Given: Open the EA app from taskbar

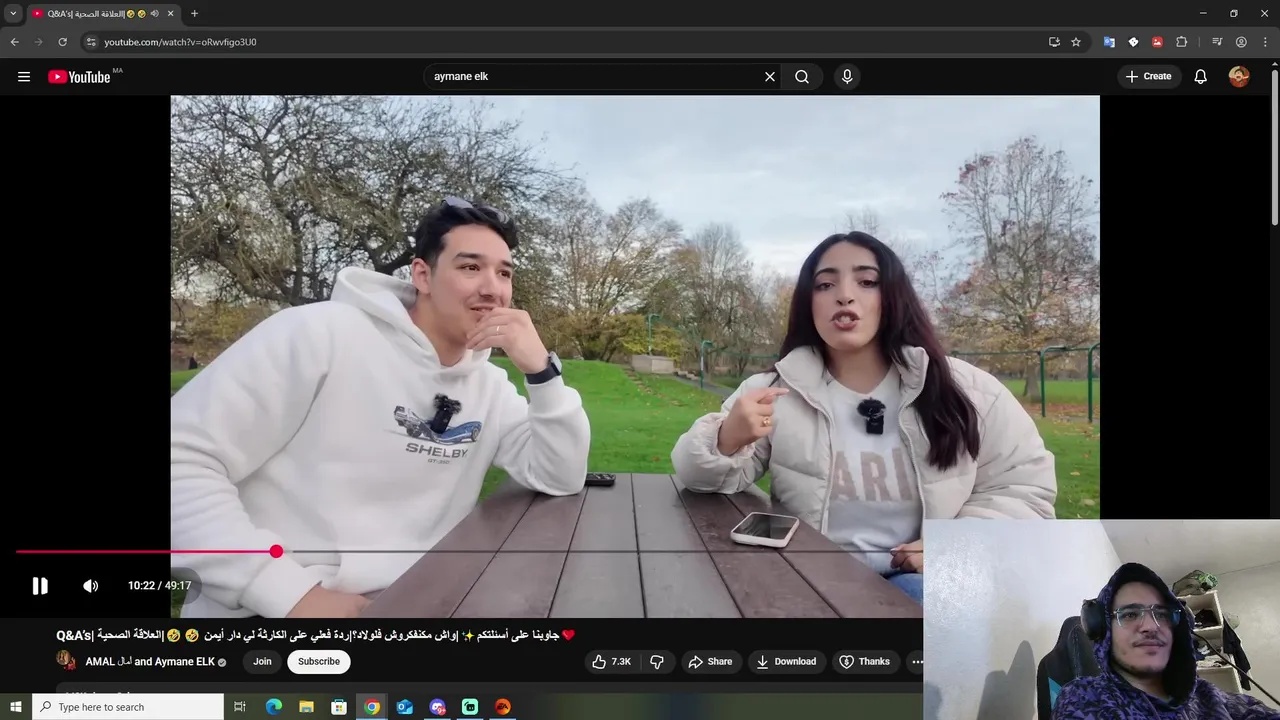Looking at the screenshot, I should tap(503, 707).
